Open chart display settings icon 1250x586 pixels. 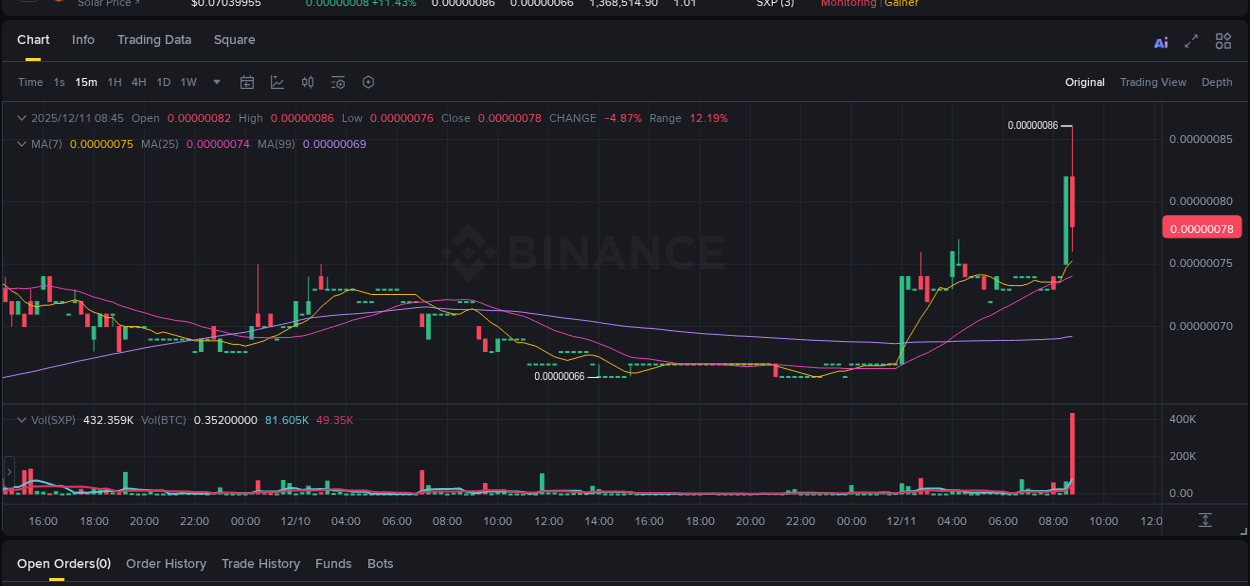pos(337,82)
